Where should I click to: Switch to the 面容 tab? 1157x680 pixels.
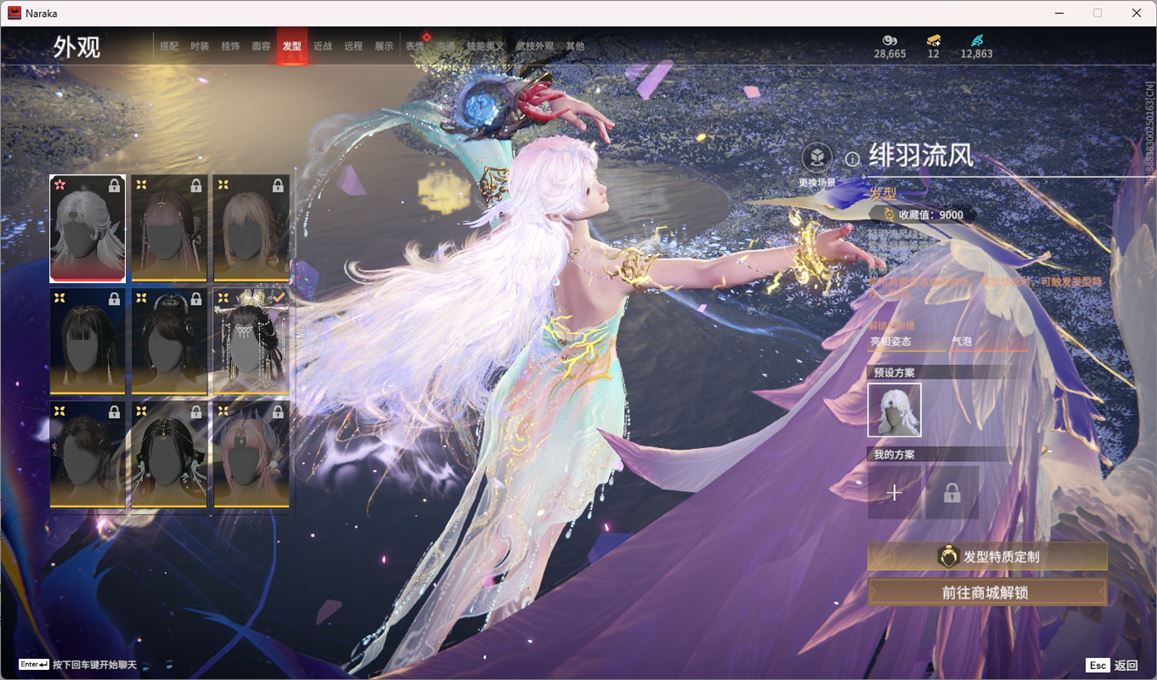coord(261,46)
